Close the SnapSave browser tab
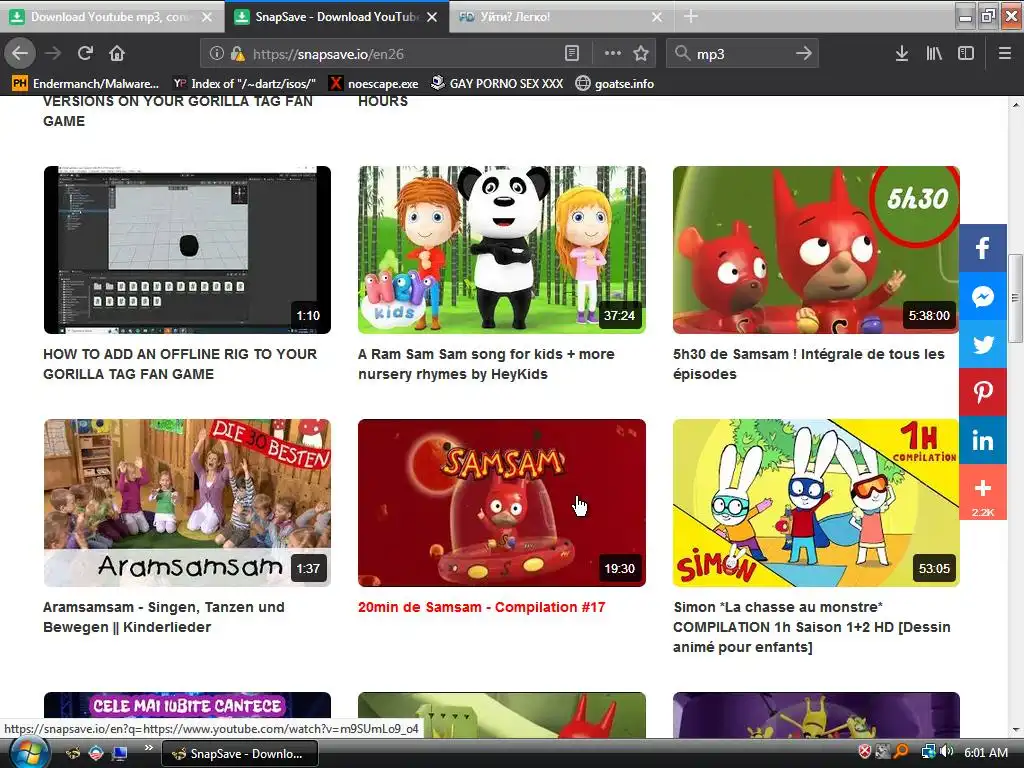This screenshot has width=1024, height=768. 432,17
